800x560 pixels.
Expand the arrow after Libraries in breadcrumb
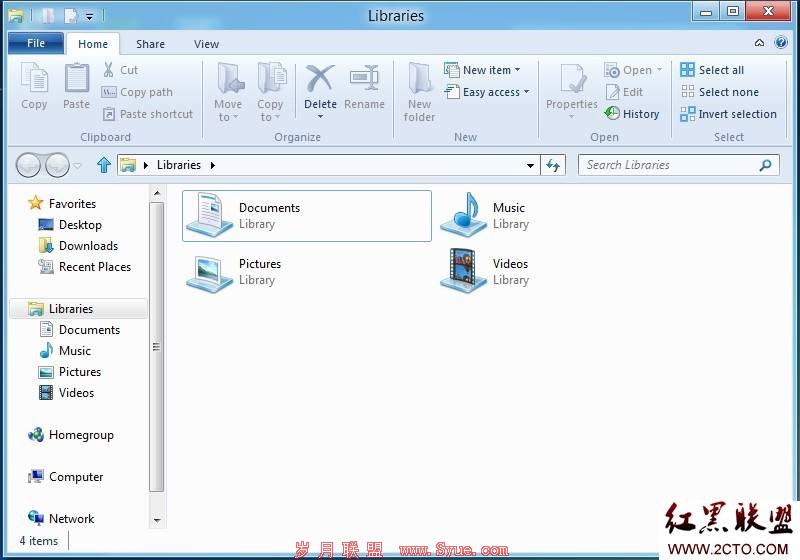[x=213, y=165]
